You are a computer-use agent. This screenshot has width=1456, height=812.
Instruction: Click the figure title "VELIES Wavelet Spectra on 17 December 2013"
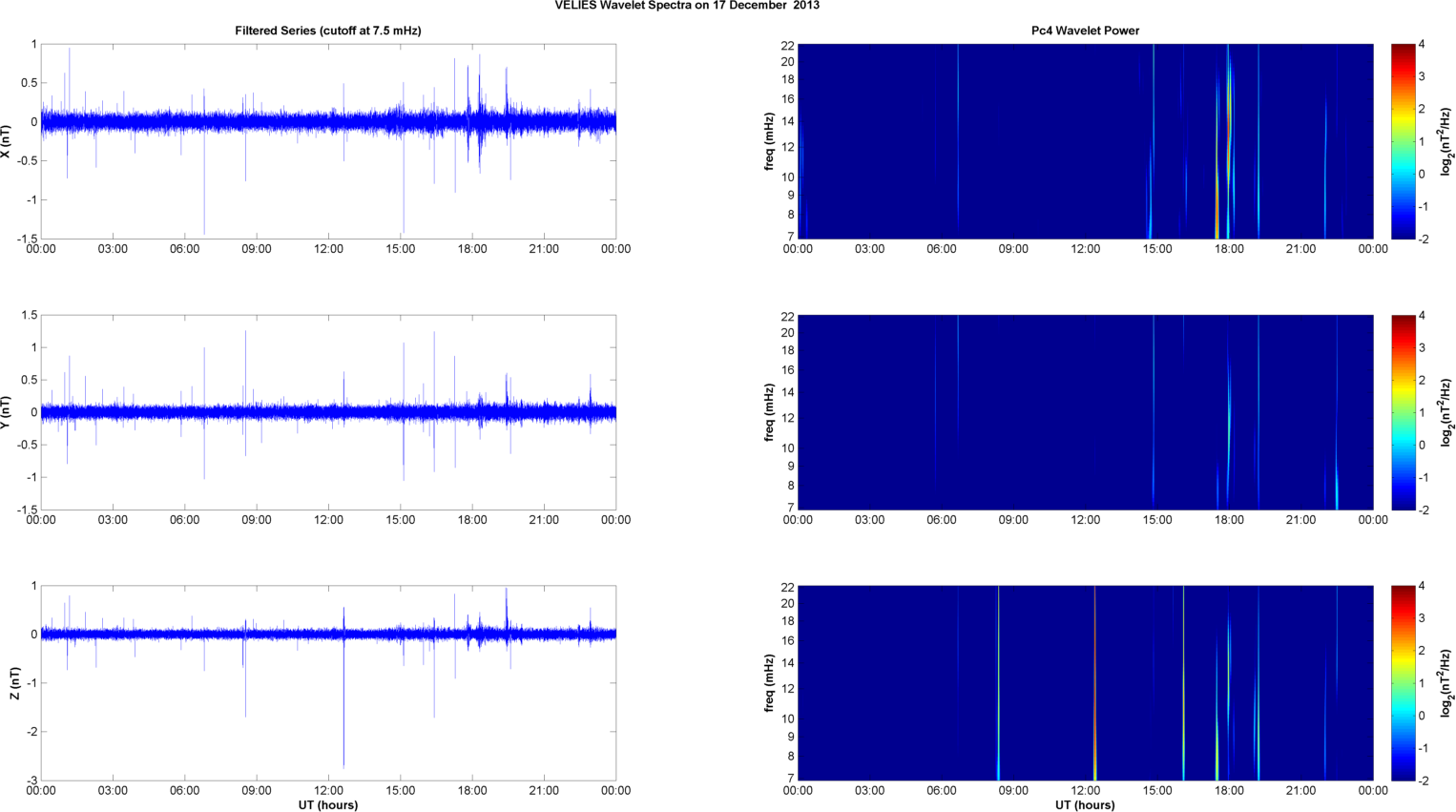click(x=687, y=6)
